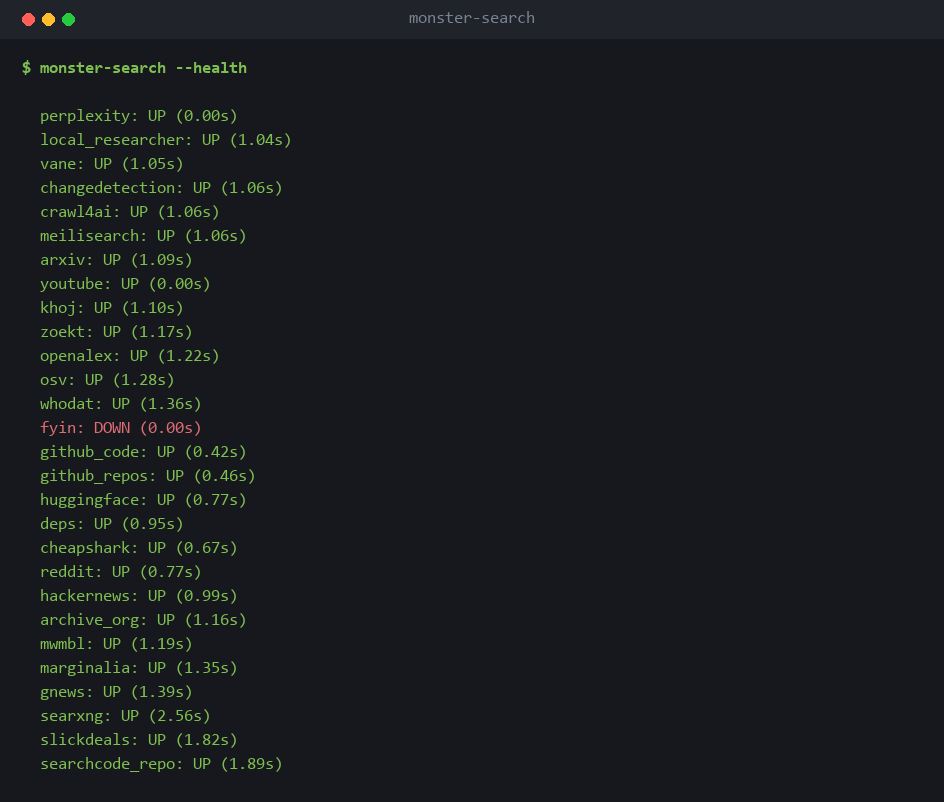This screenshot has width=944, height=802.
Task: Click the zoekt: UP (1.17s) line
Action: click(116, 332)
